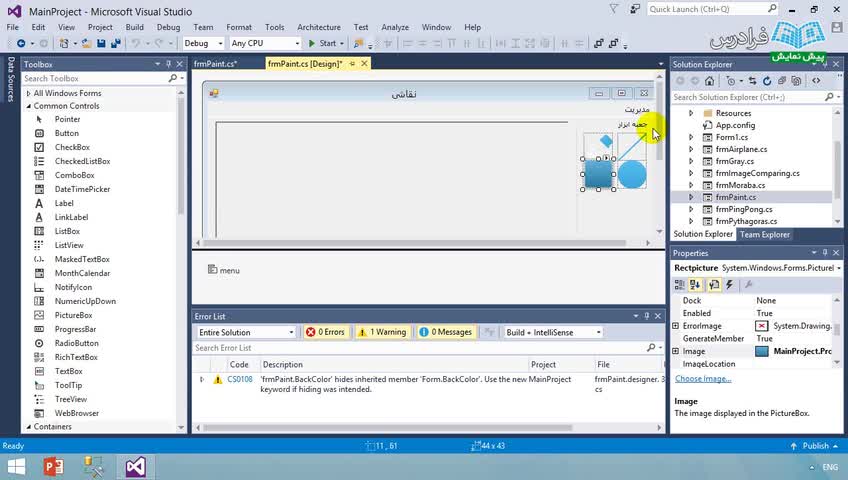
Task: Collapse the Common Controls group
Action: point(28,106)
